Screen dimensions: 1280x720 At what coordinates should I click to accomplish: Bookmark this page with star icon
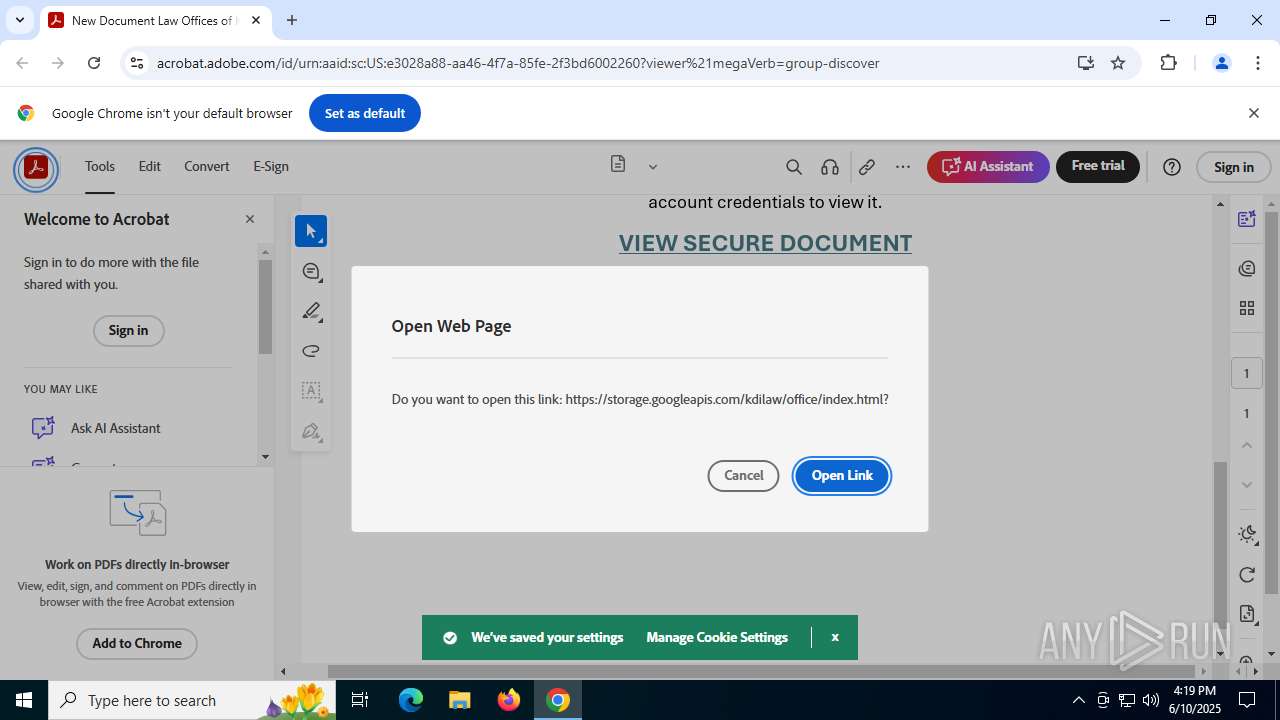[x=1118, y=63]
